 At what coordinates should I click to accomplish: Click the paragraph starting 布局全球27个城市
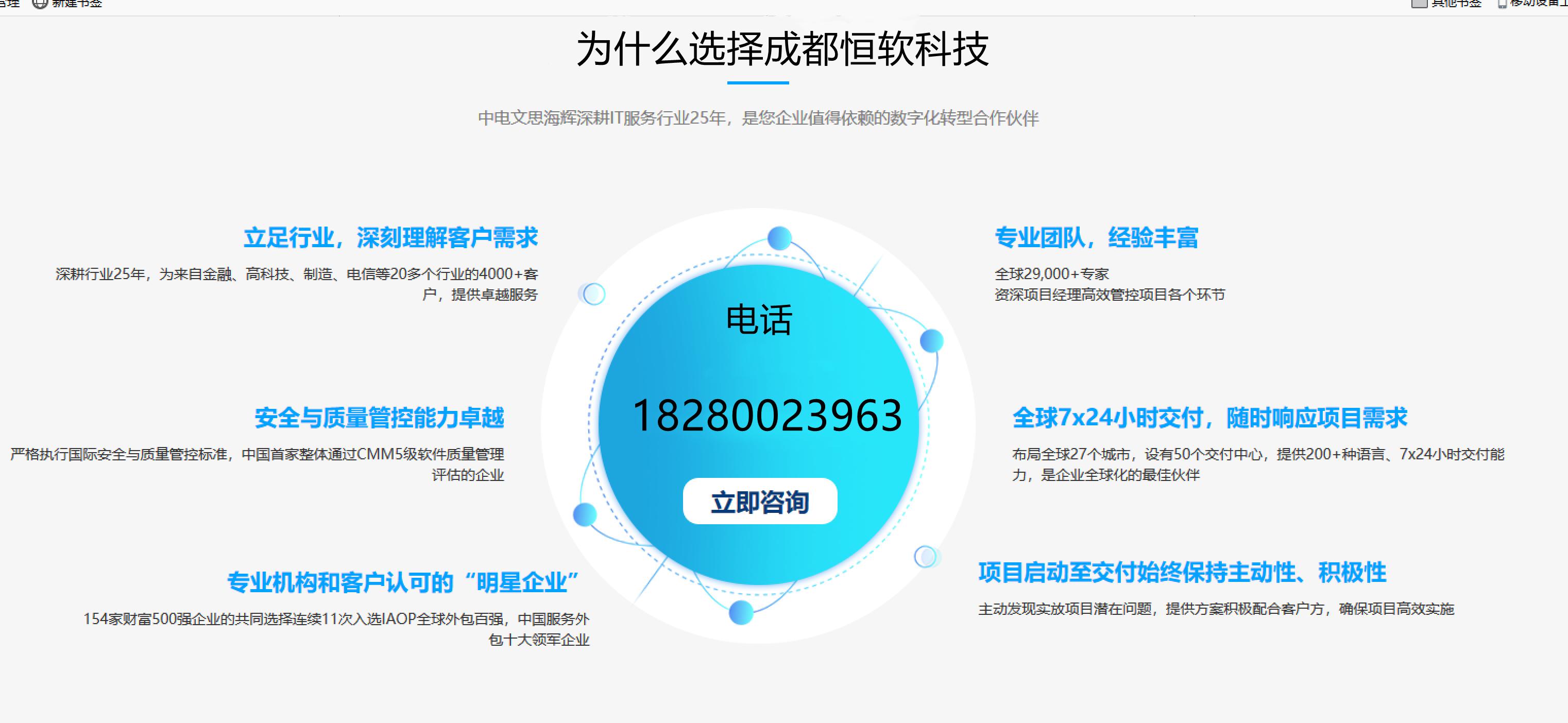[x=1258, y=464]
